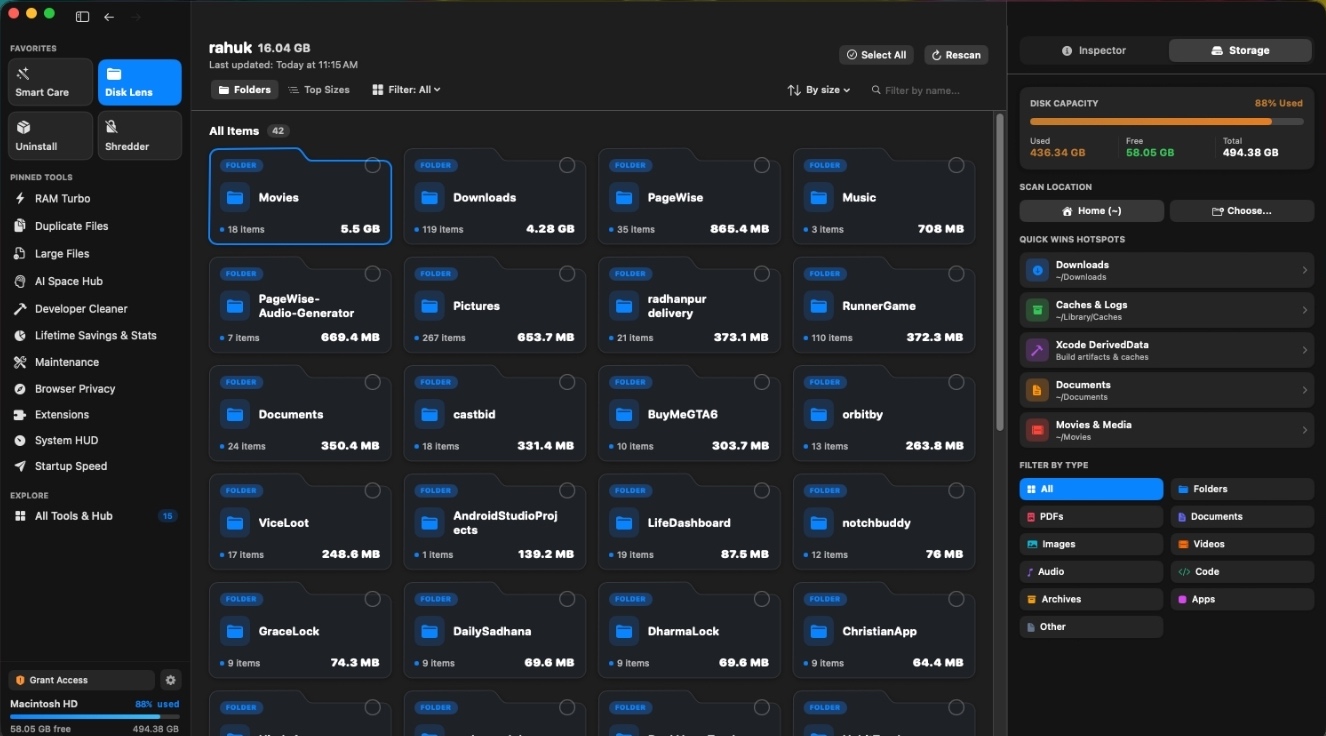Filter by Code type
This screenshot has width=1326, height=736.
[x=1242, y=572]
